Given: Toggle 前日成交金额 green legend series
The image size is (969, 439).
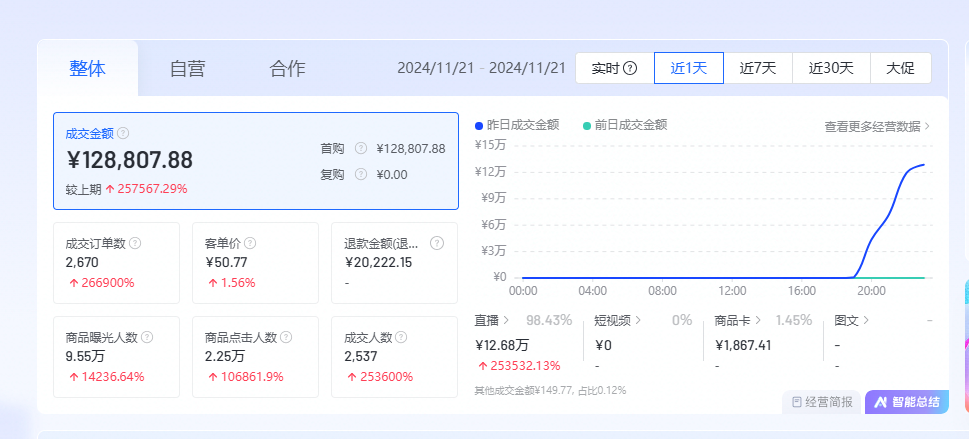Looking at the screenshot, I should [x=624, y=125].
